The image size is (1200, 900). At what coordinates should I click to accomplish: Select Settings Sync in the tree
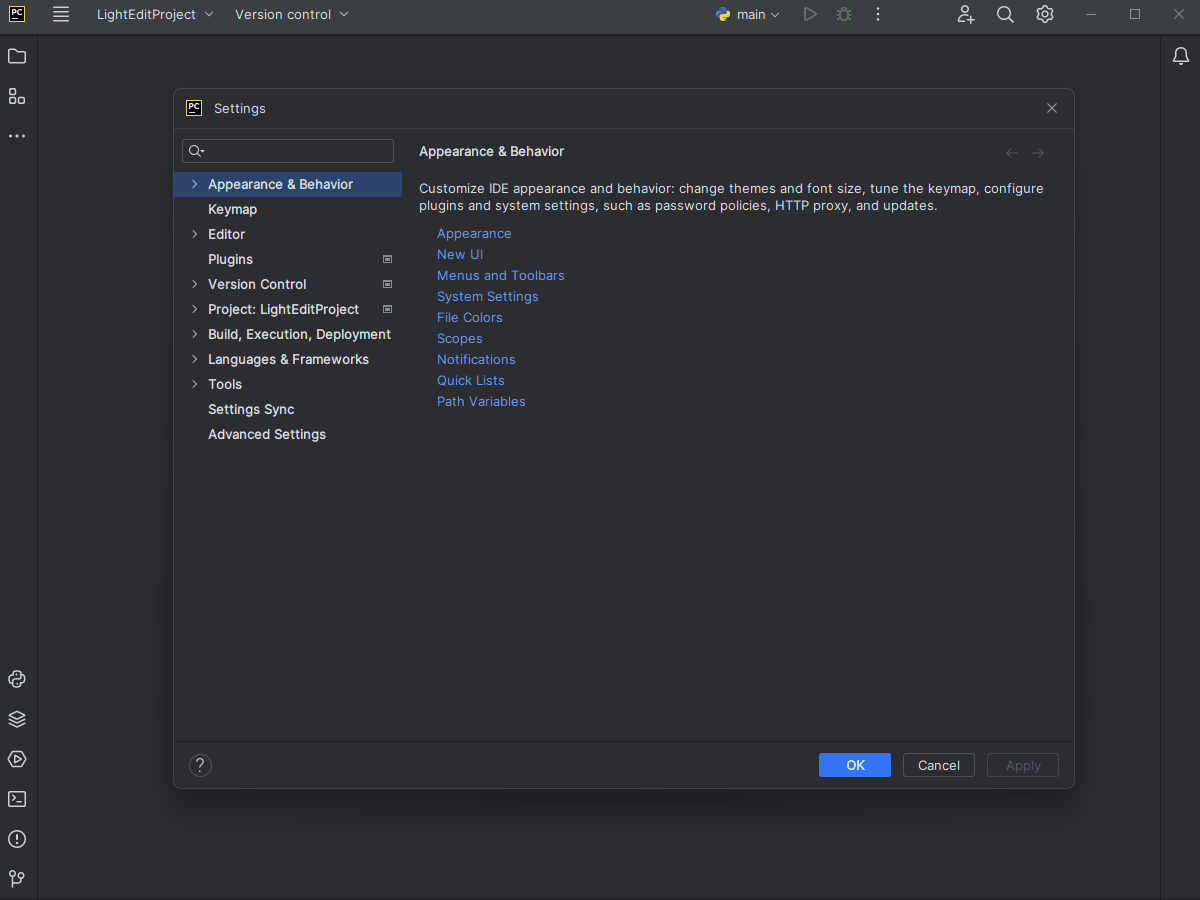point(251,409)
